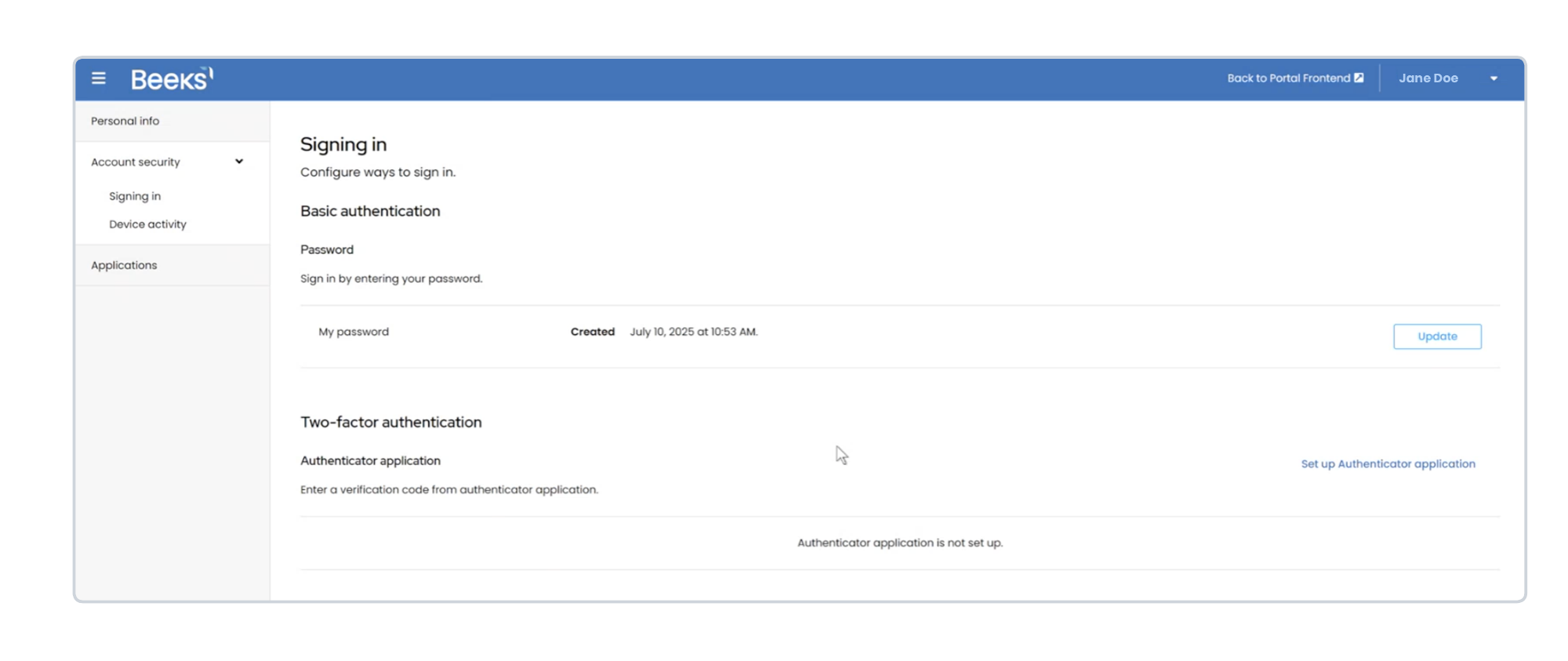Navigate to Applications section
The width and height of the screenshot is (1568, 661).
[124, 265]
